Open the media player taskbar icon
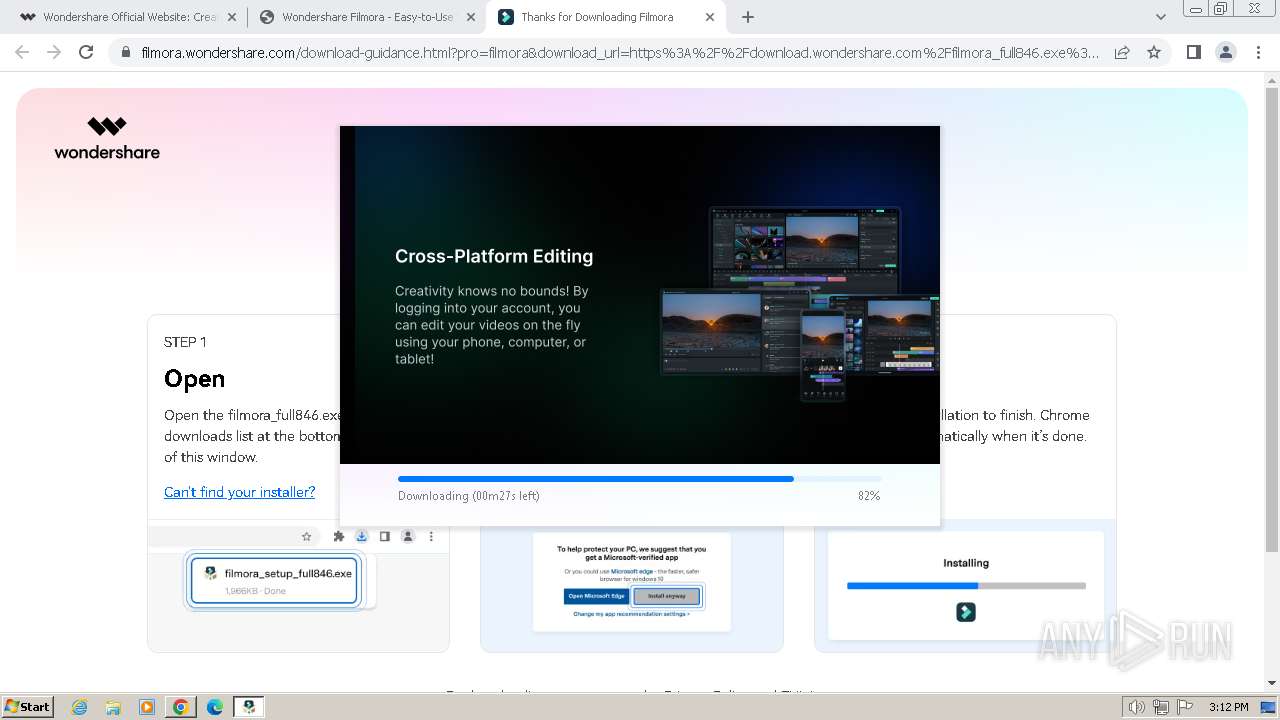 147,707
